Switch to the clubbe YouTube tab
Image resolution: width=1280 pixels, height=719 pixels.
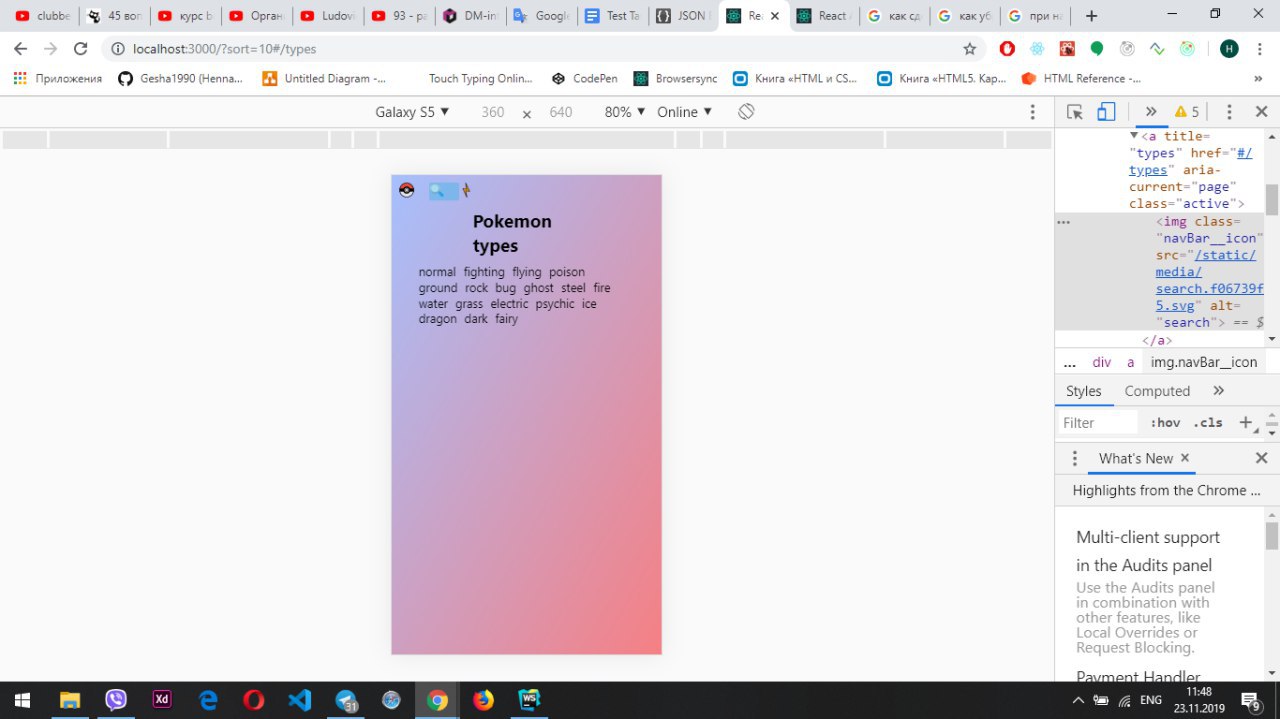pos(42,16)
